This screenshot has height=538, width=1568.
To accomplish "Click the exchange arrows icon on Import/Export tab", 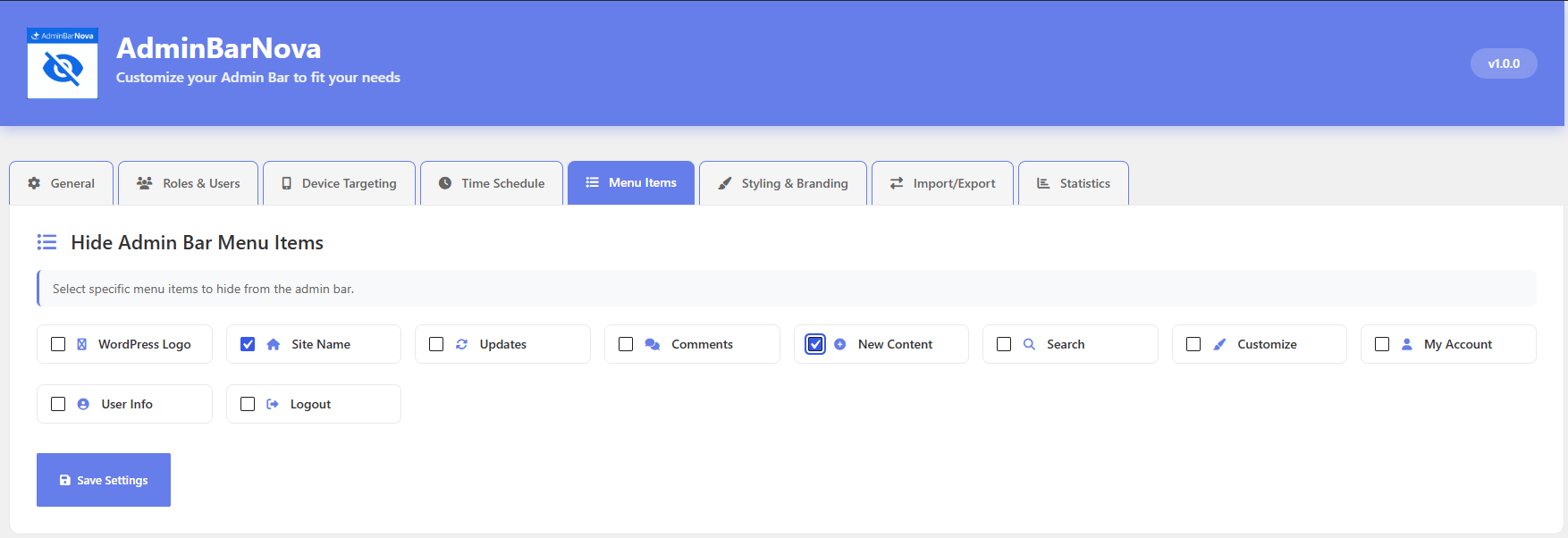I will (x=897, y=183).
